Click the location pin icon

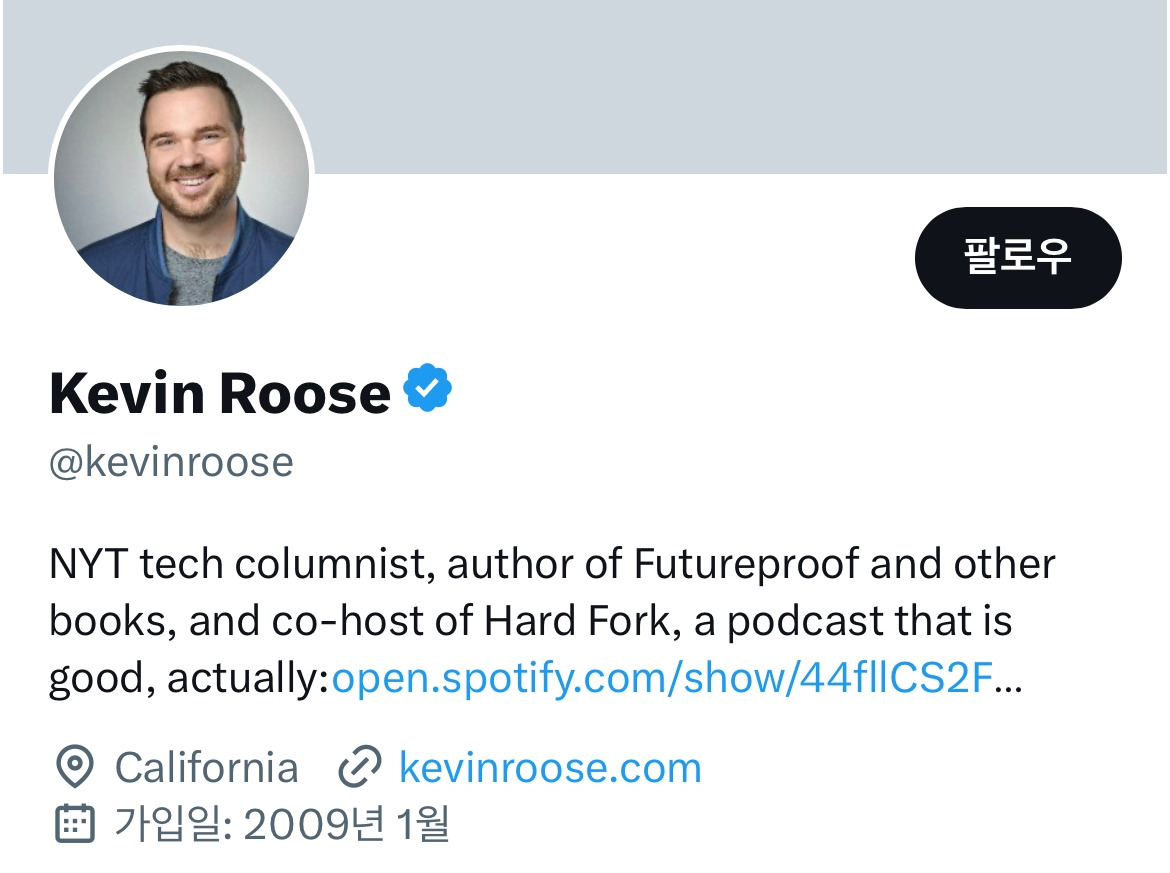[x=75, y=766]
